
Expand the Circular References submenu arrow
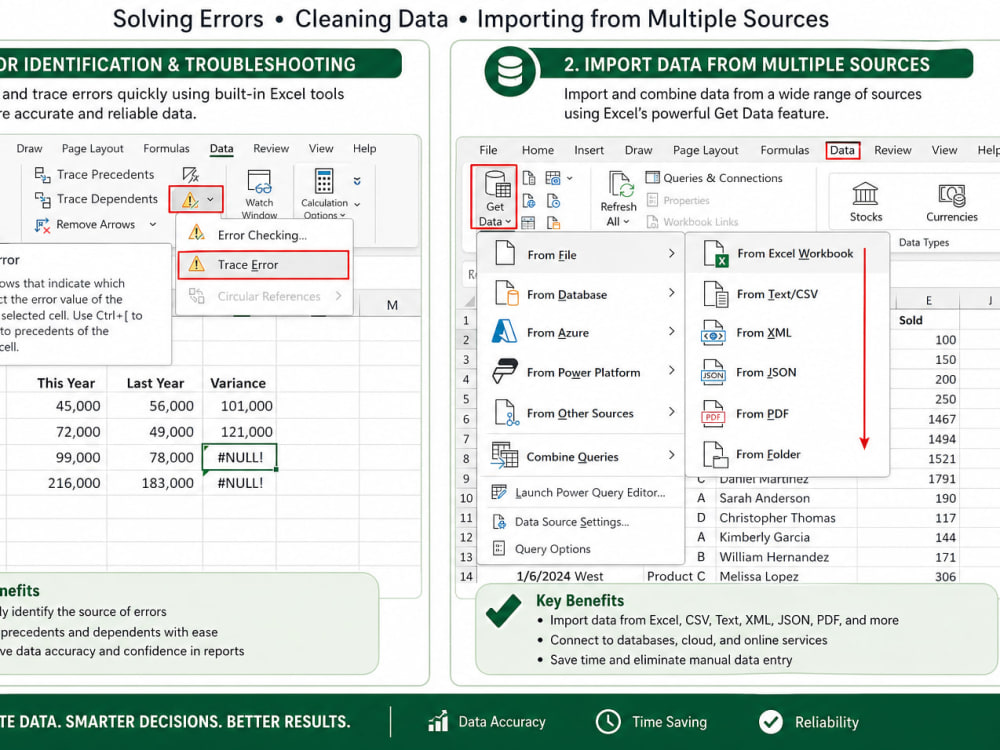[339, 296]
